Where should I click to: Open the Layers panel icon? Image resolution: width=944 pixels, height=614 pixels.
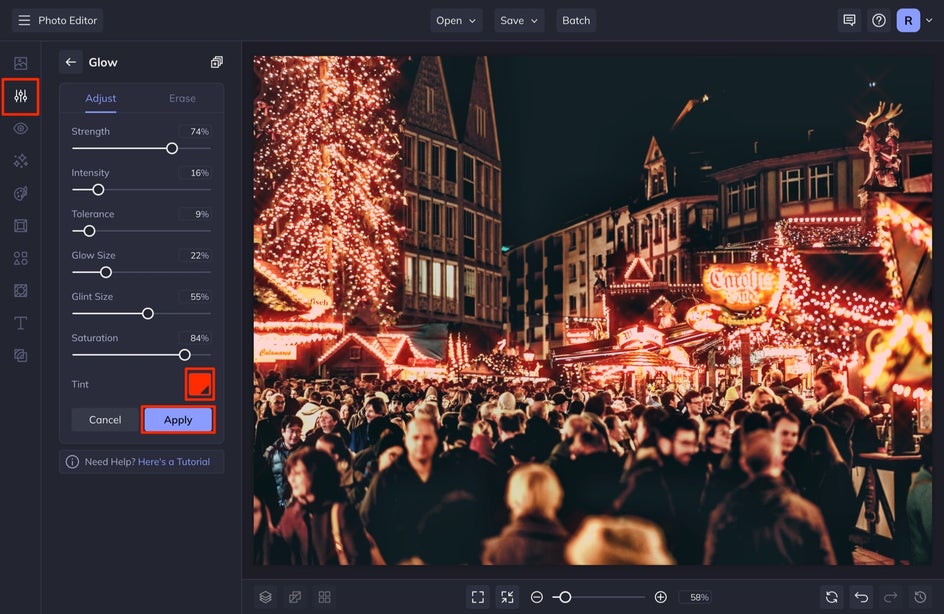[x=266, y=597]
